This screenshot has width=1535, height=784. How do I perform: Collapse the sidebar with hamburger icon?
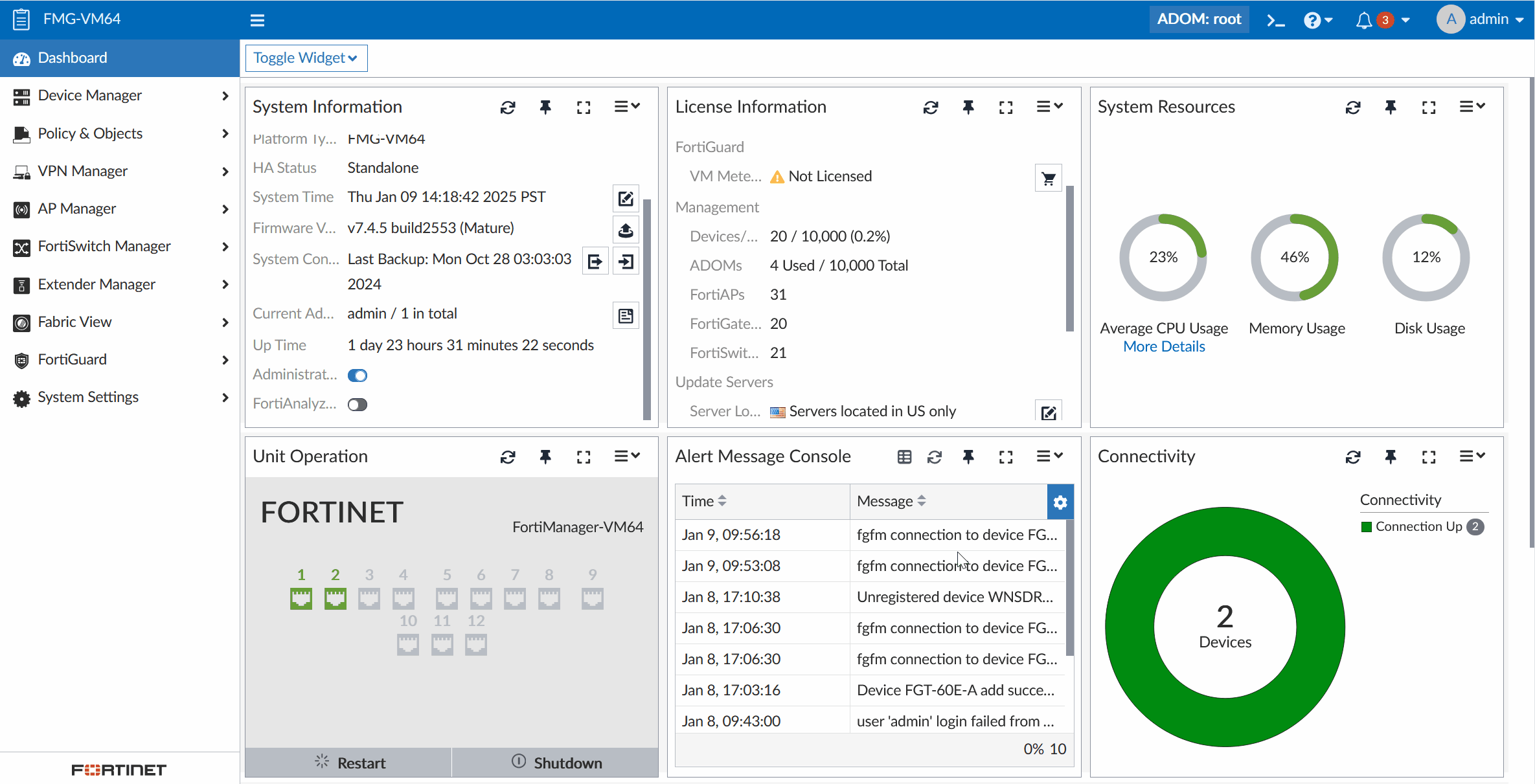point(257,20)
